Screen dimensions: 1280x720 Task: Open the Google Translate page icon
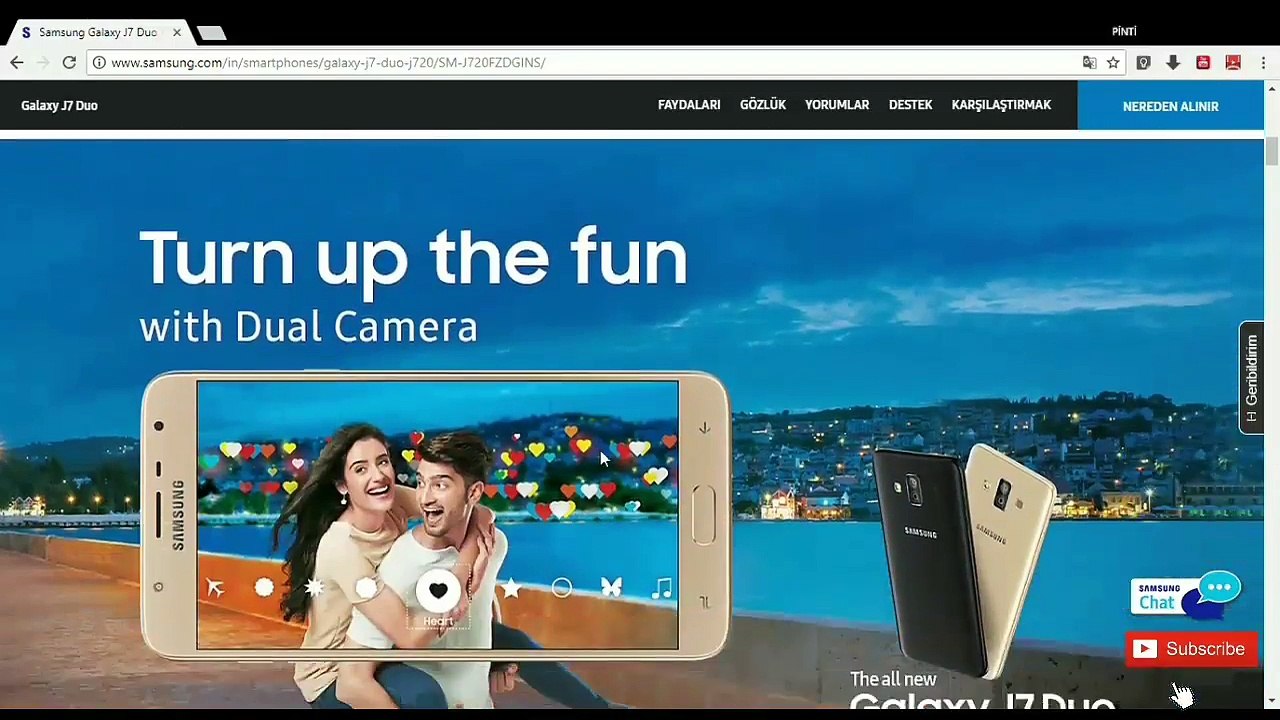point(1089,62)
